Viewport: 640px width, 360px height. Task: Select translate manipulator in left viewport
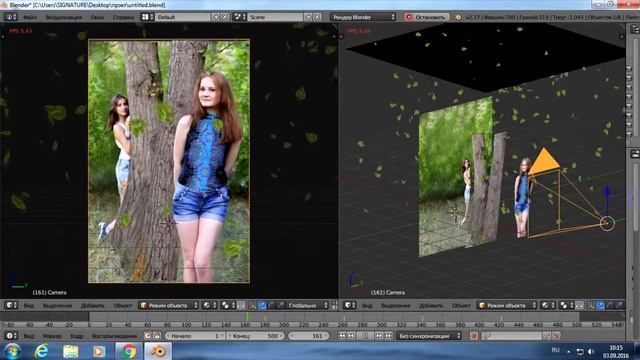point(262,305)
